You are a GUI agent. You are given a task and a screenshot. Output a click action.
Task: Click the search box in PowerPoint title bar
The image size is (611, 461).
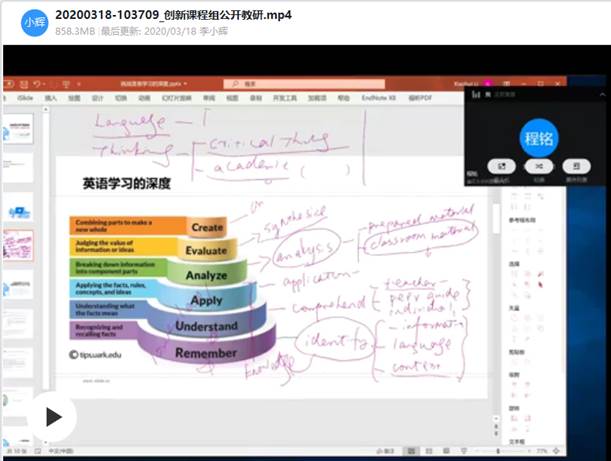tap(265, 83)
